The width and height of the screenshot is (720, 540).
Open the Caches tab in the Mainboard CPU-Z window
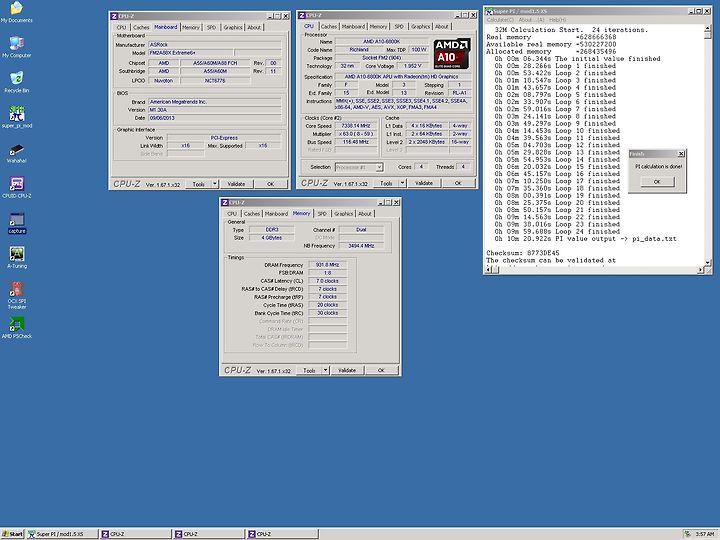[x=141, y=28]
